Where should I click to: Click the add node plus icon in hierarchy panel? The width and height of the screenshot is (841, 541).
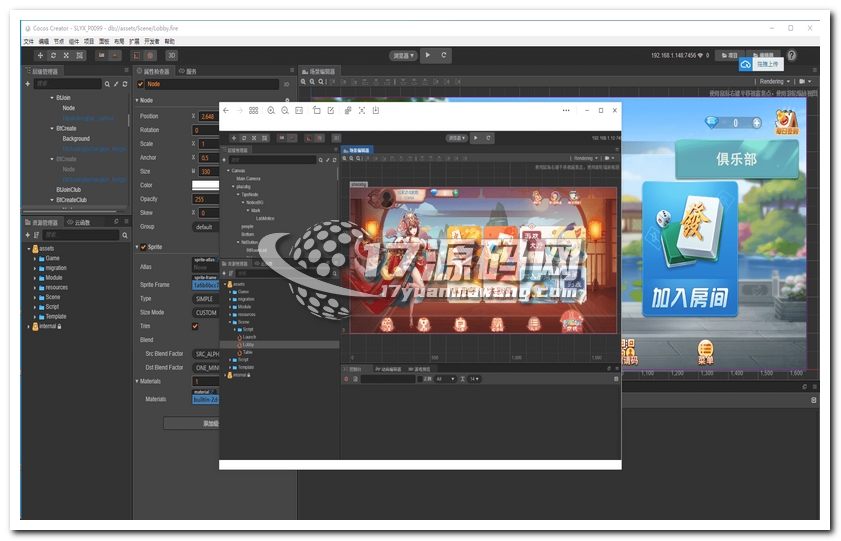[28, 84]
